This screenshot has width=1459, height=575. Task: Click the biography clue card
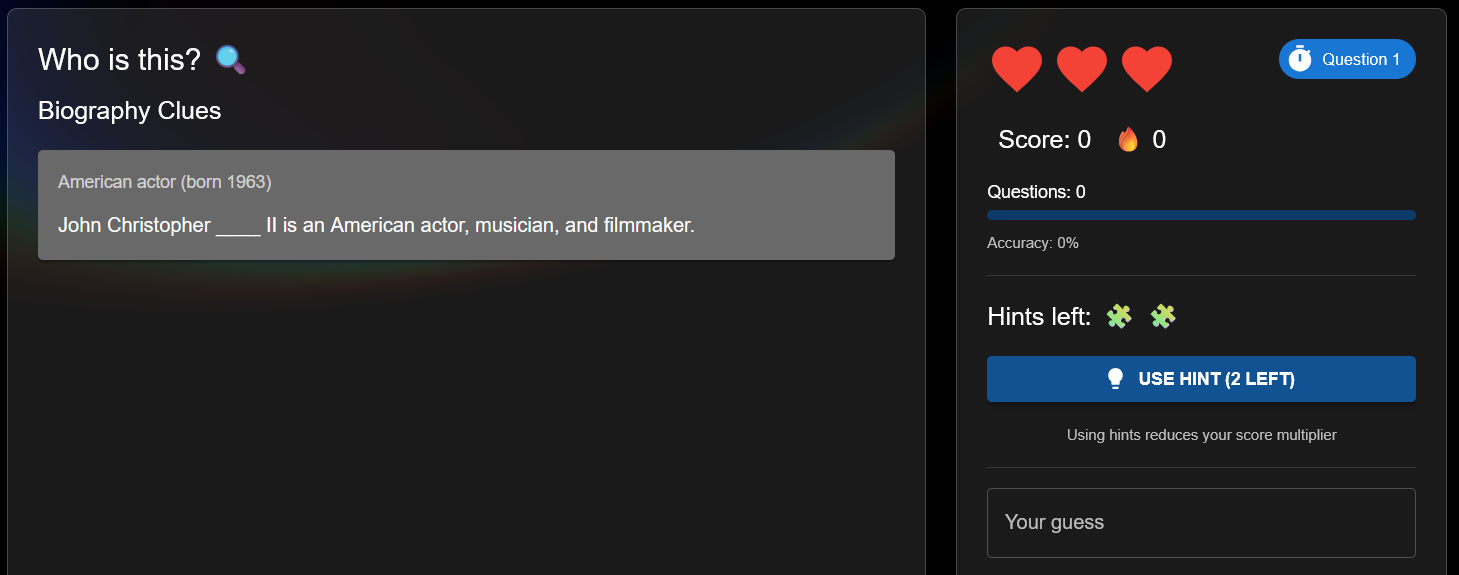tap(466, 205)
